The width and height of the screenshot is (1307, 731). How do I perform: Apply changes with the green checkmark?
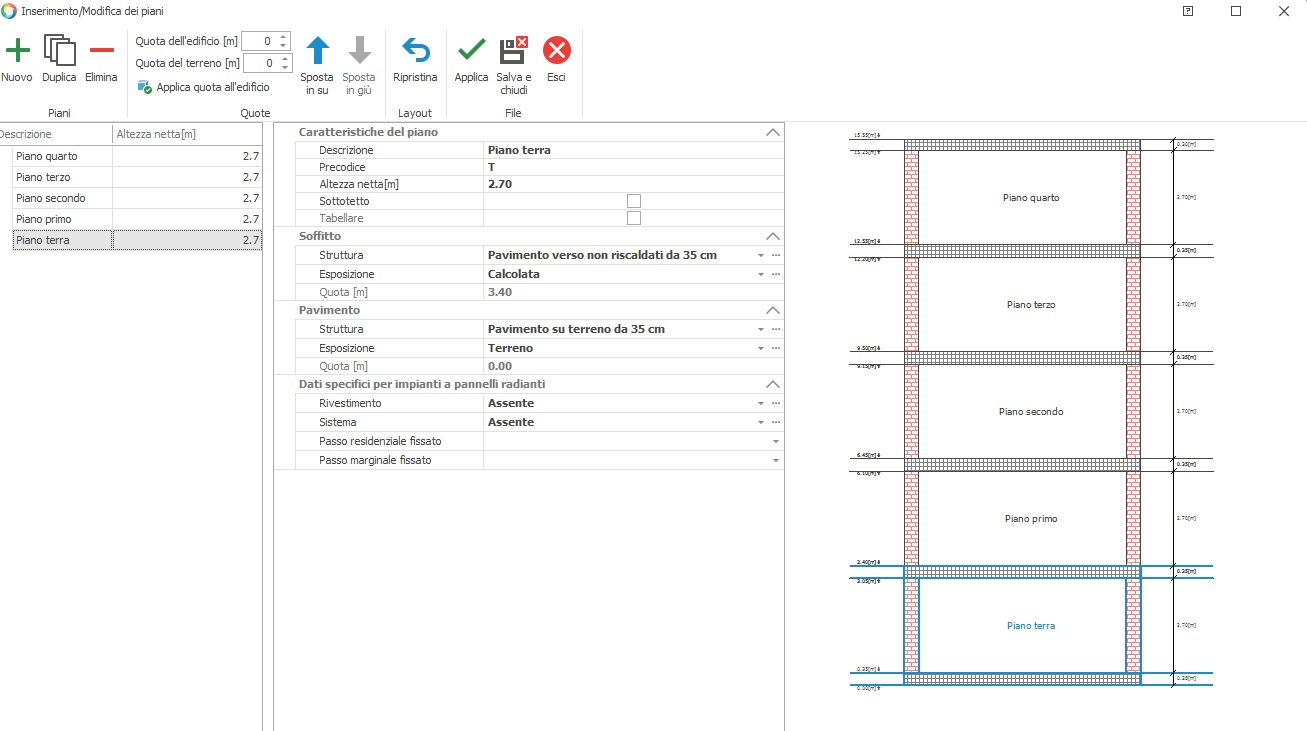(x=471, y=50)
